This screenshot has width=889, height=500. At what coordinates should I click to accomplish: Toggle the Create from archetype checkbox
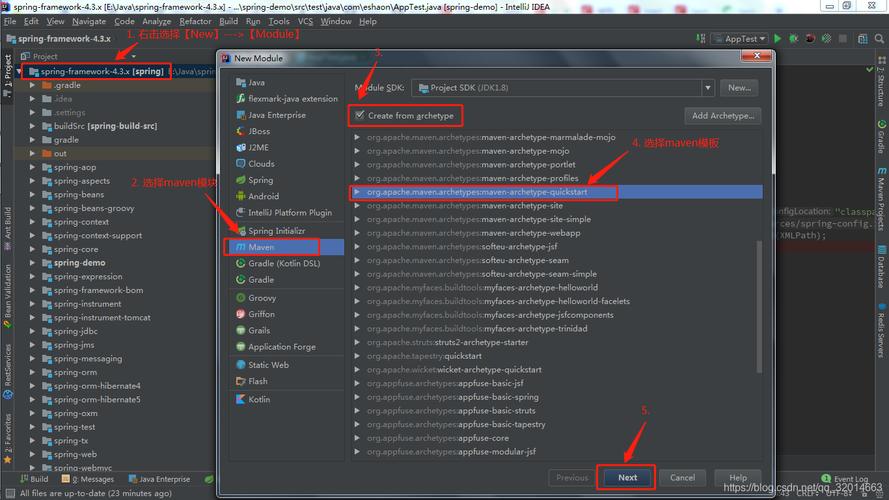click(x=359, y=115)
